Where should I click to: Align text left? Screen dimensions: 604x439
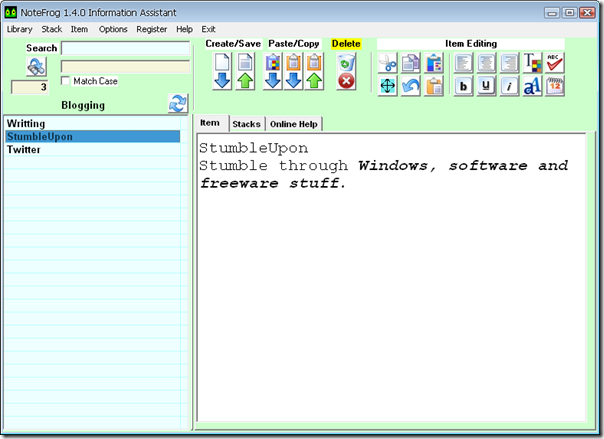pos(463,63)
